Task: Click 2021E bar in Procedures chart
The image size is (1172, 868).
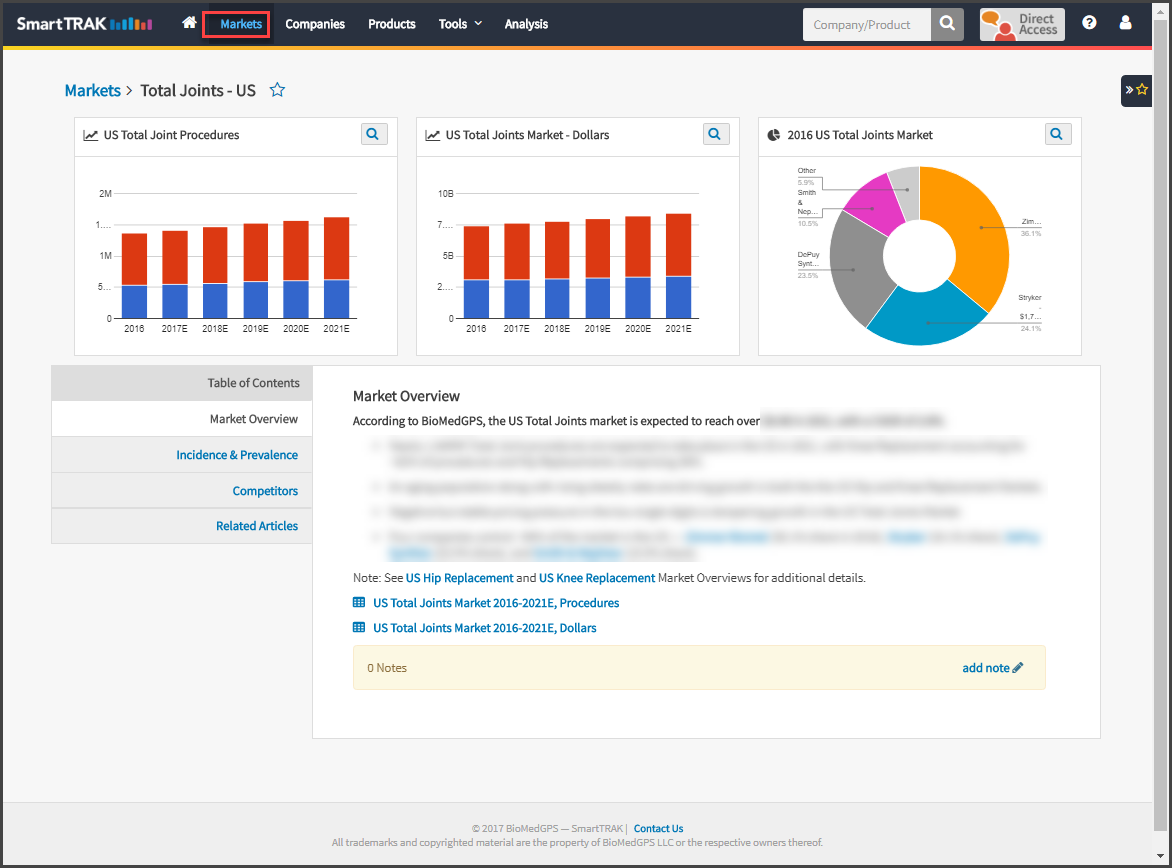Action: tap(336, 268)
